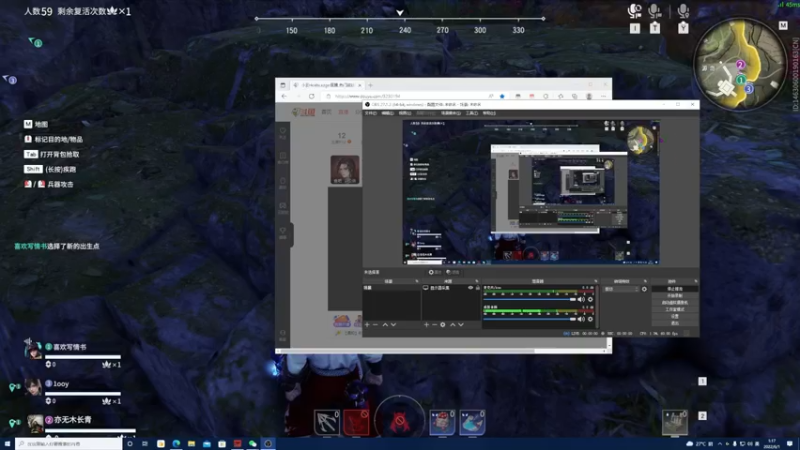Open the browser more options menu
800x450 pixels.
pyautogui.click(x=603, y=96)
